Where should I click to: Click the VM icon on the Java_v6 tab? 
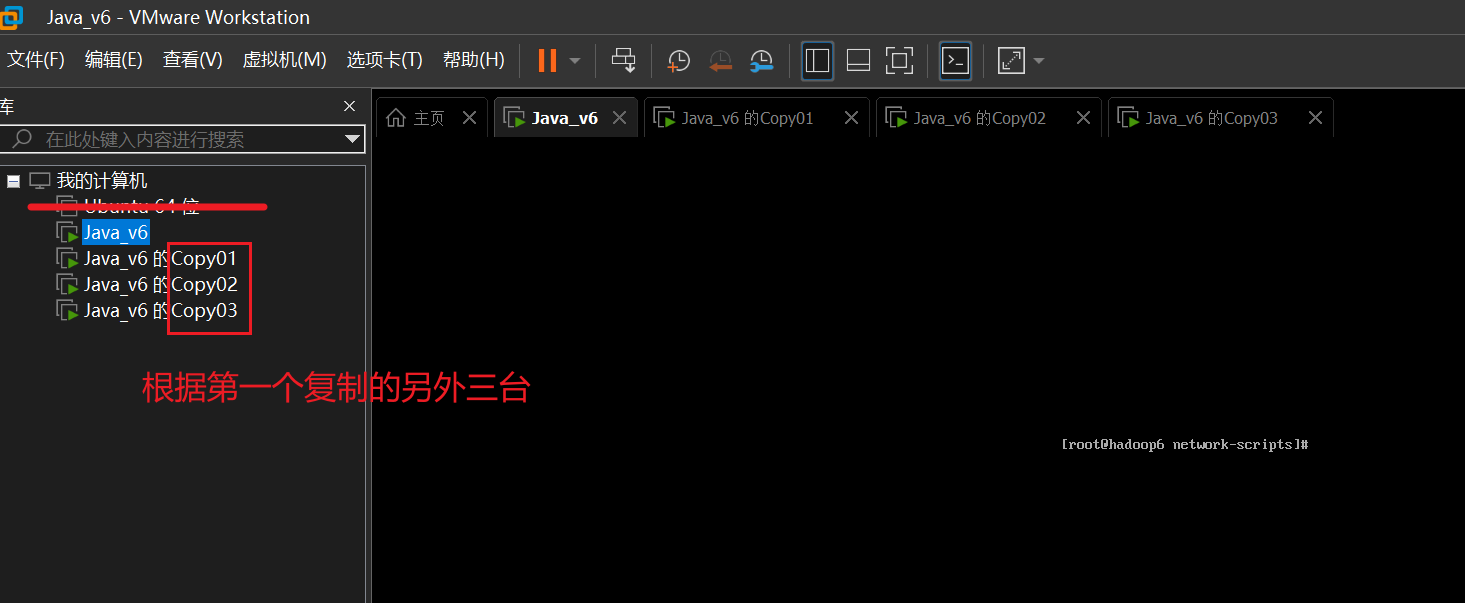515,118
